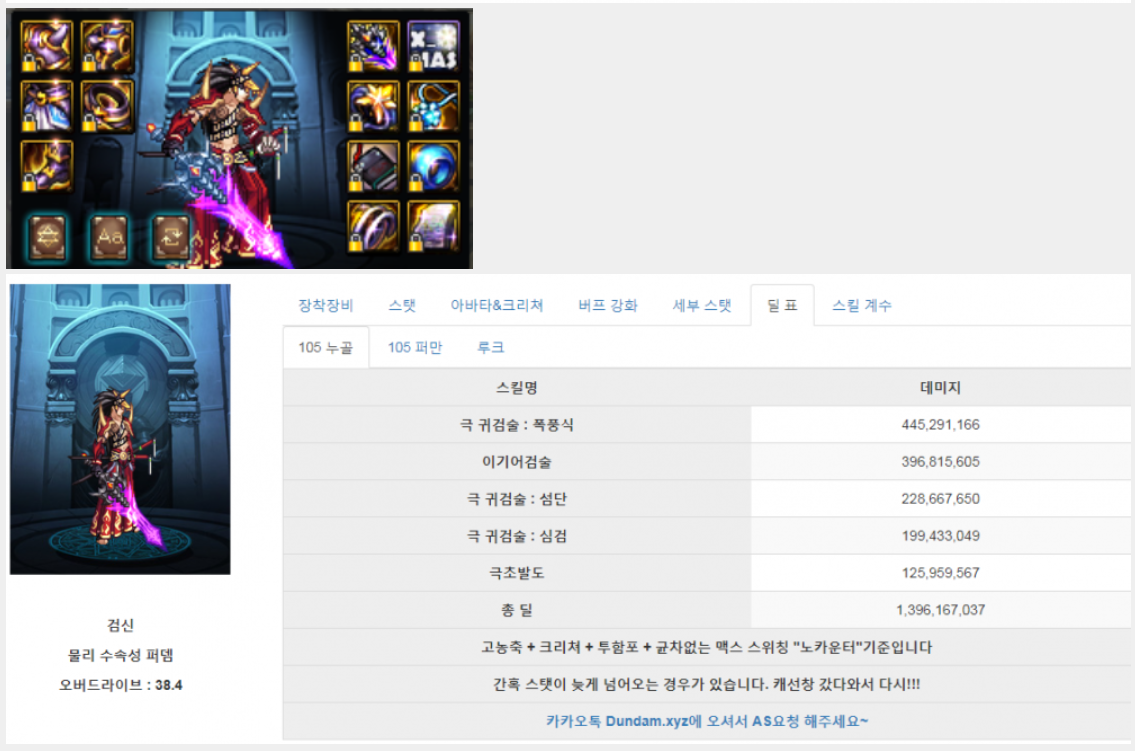Open the 아바타&크리쳐 tab
Viewport: 1135px width, 751px height.
(x=497, y=305)
